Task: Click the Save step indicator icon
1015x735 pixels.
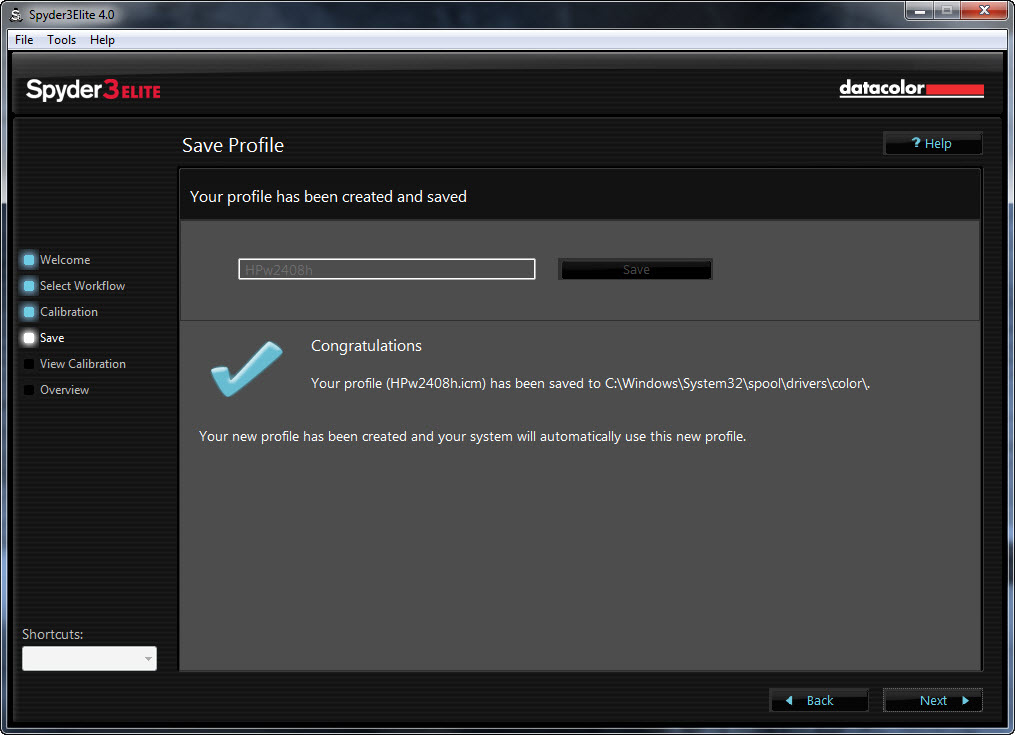Action: [29, 338]
